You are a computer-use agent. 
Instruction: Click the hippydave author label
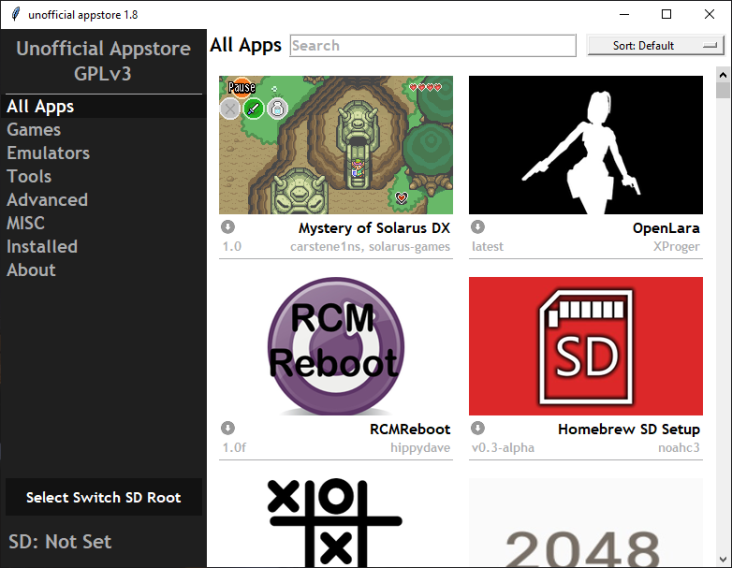tap(420, 448)
